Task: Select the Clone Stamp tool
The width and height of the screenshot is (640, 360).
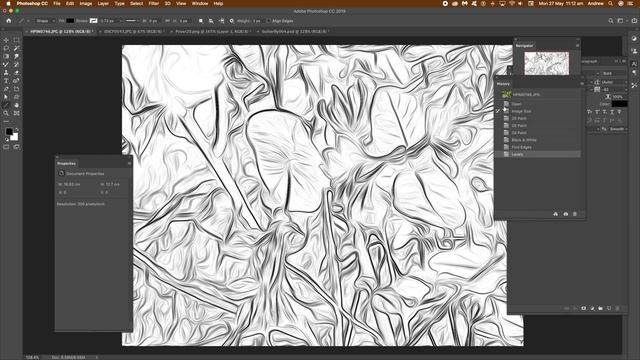Action: coord(6,73)
